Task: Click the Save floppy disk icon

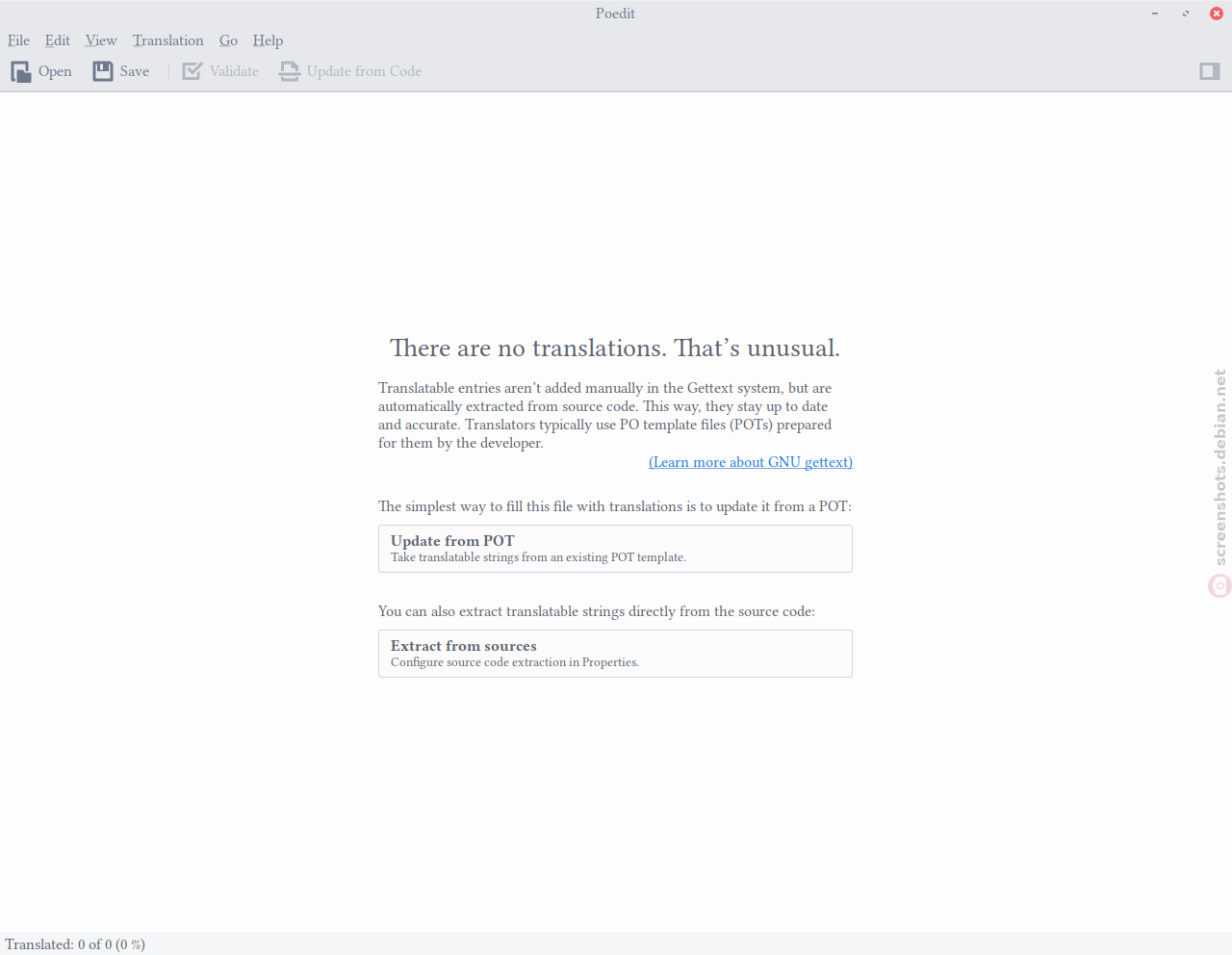Action: (x=103, y=71)
